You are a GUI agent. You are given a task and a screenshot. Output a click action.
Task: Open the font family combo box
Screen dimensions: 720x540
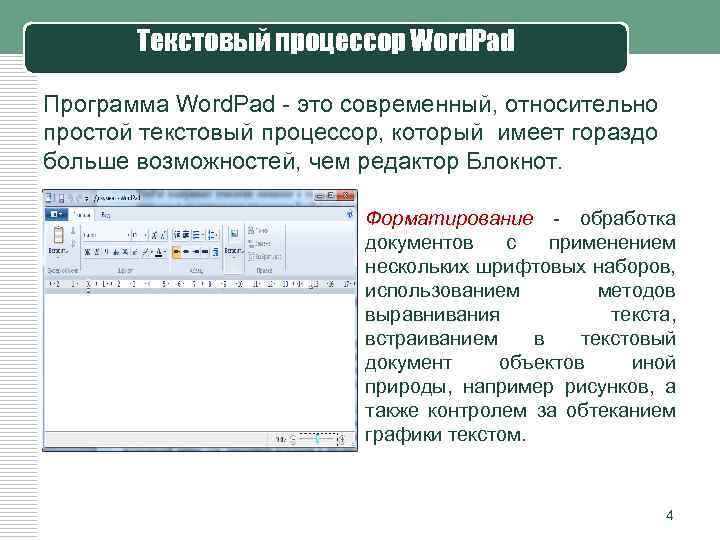tap(106, 235)
